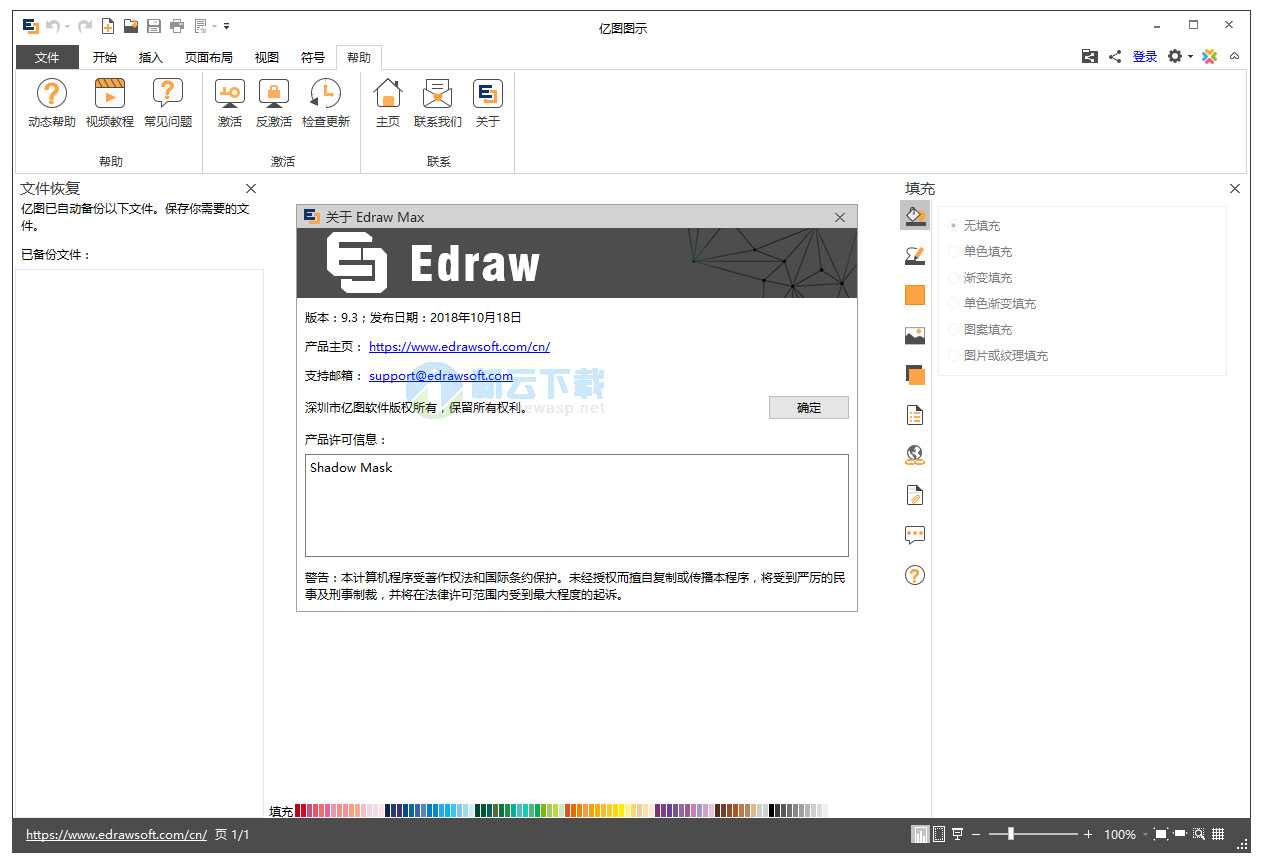Image resolution: width=1262 pixels, height=863 pixels.
Task: Select the pattern fill (图案填充) radio button
Action: point(954,330)
